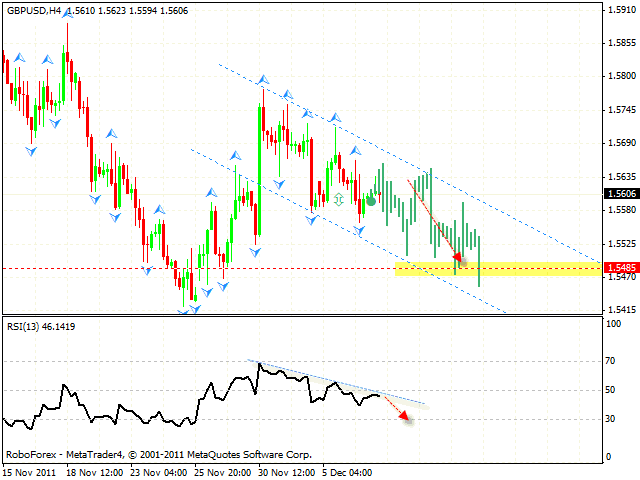Select the 1.5415 price axis label

tap(620, 309)
